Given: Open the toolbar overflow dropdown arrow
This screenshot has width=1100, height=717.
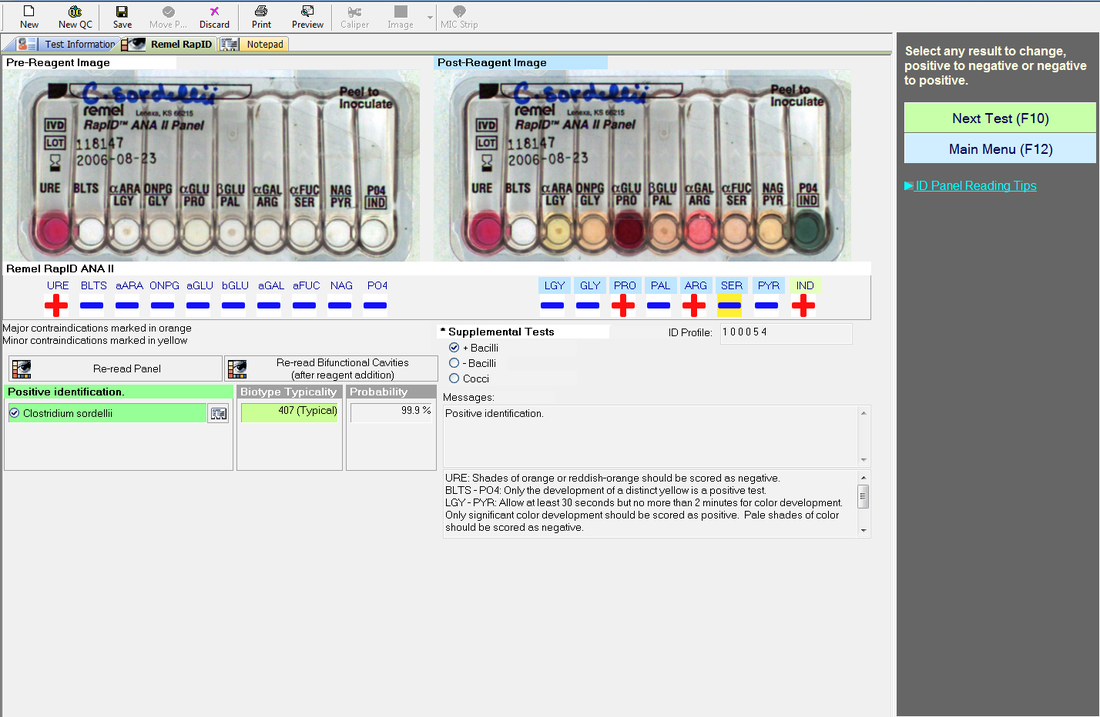Looking at the screenshot, I should pos(429,17).
